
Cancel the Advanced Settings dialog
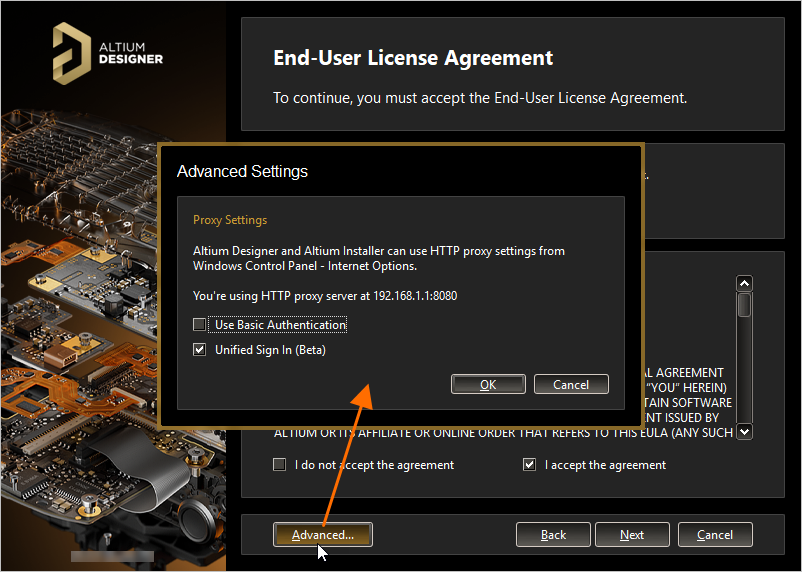pyautogui.click(x=571, y=384)
